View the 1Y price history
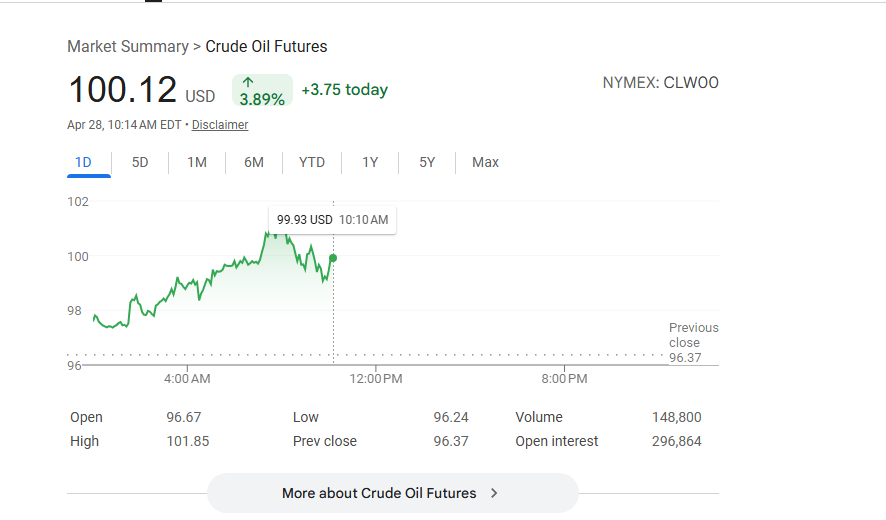This screenshot has width=886, height=520. (x=370, y=162)
